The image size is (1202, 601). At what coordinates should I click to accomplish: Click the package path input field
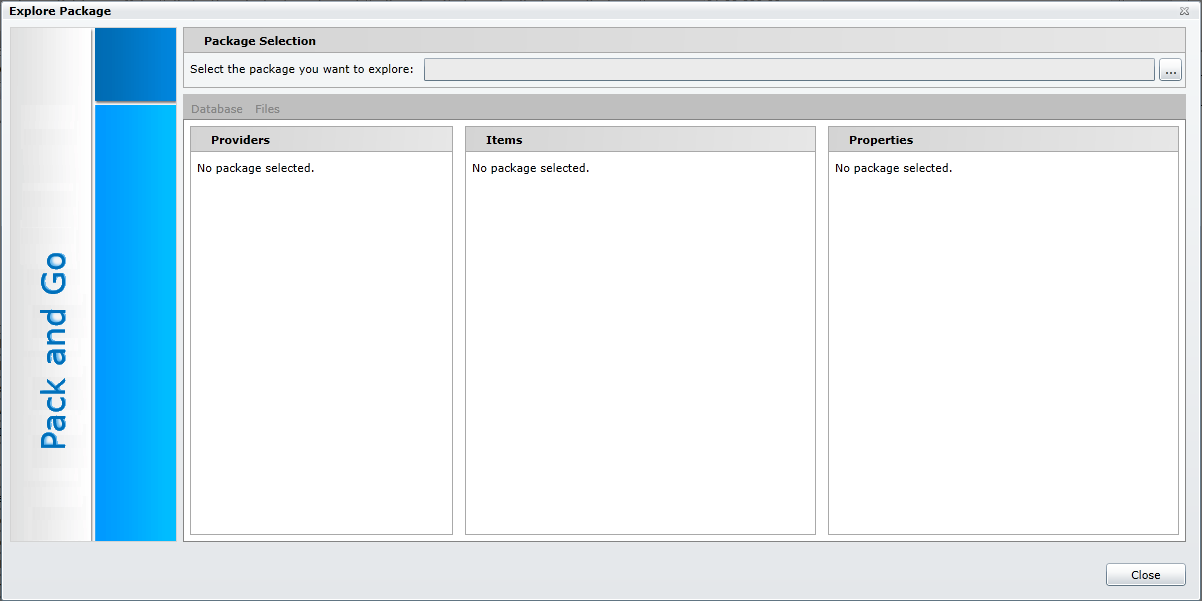tap(788, 70)
